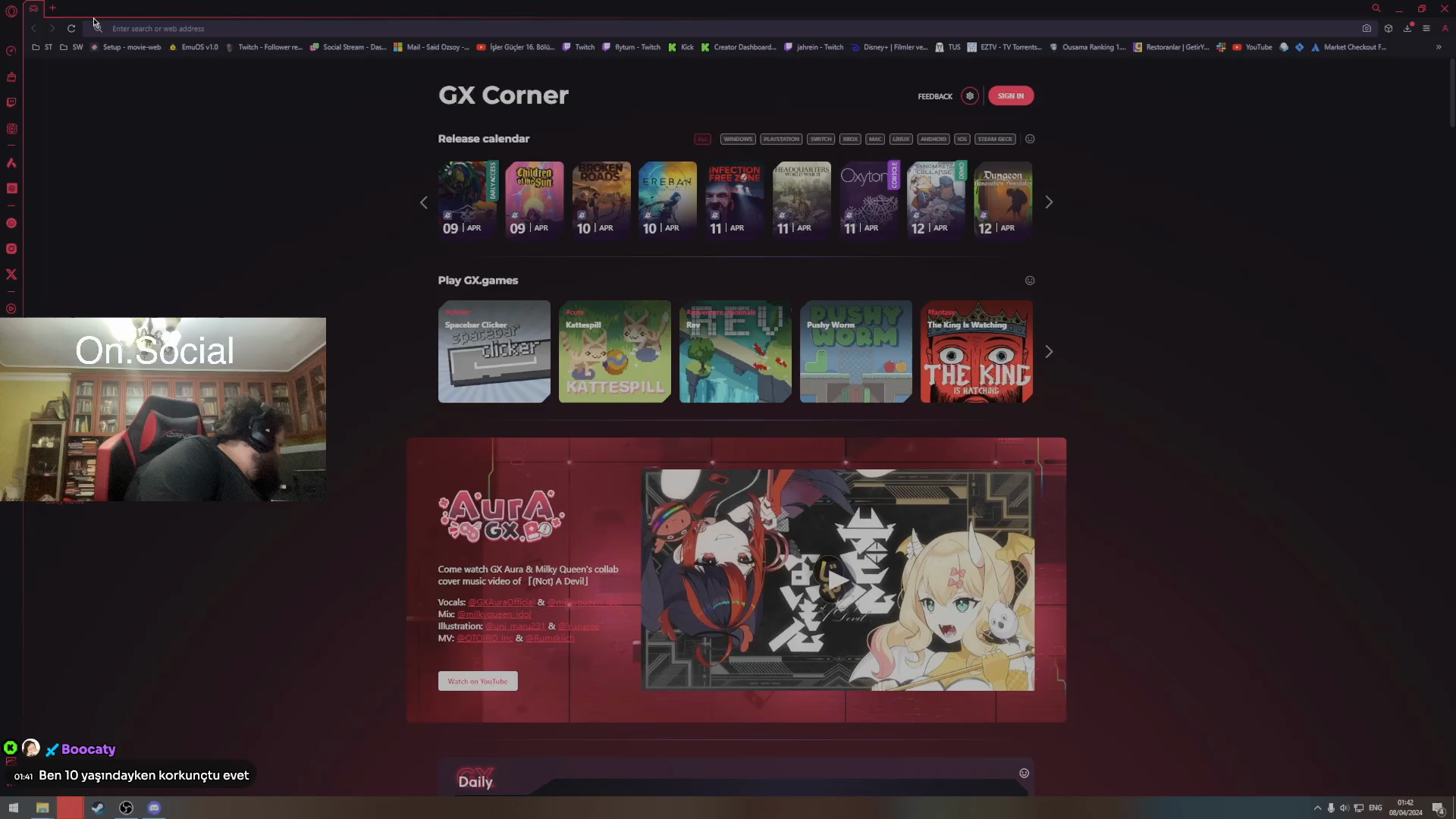Open X (Twitter) in sidebar

click(x=11, y=275)
